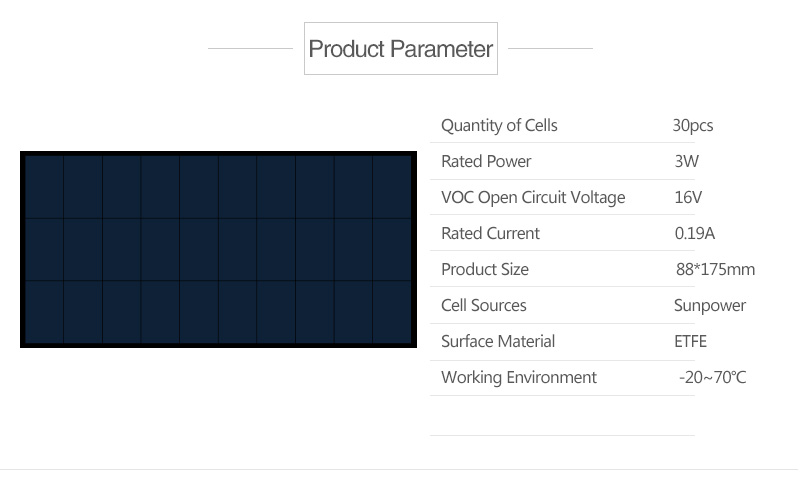Click the 88*175mm size value
Viewport: 800px width, 480px height.
(x=715, y=269)
